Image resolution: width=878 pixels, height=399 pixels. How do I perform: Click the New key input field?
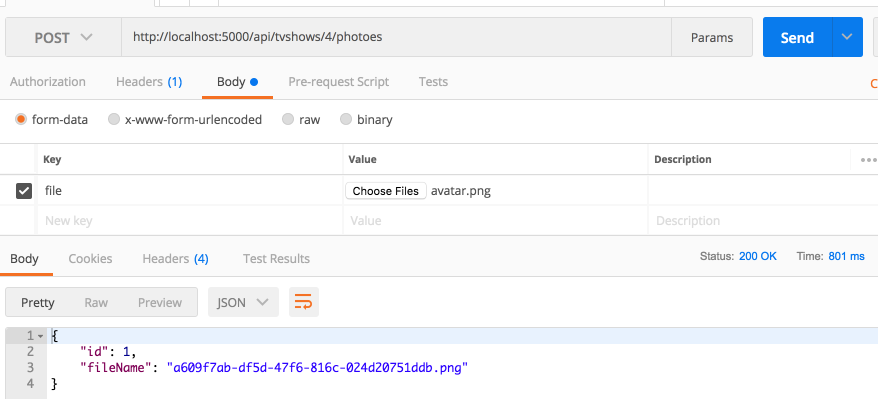point(190,220)
